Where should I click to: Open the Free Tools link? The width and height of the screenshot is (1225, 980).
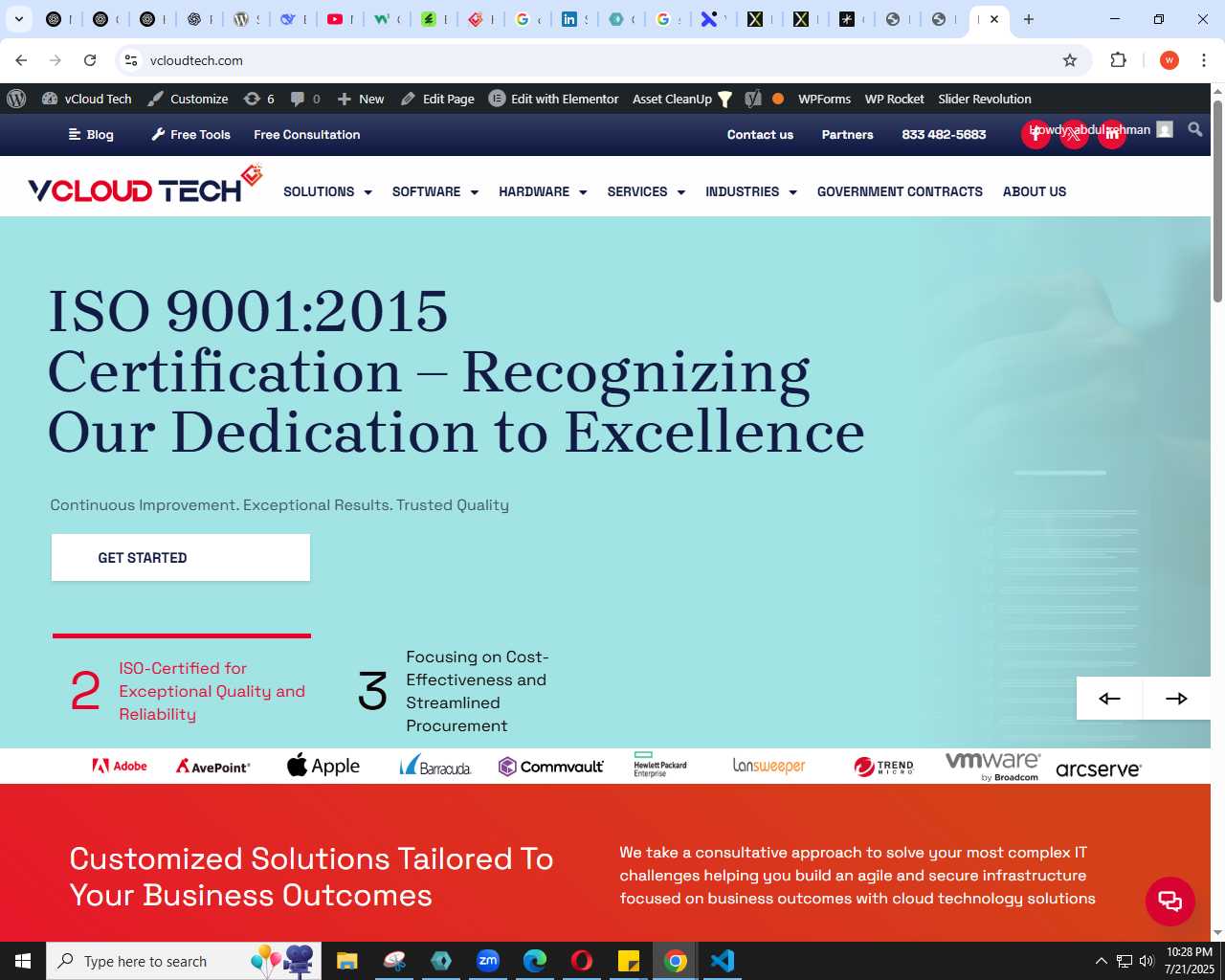coord(190,135)
